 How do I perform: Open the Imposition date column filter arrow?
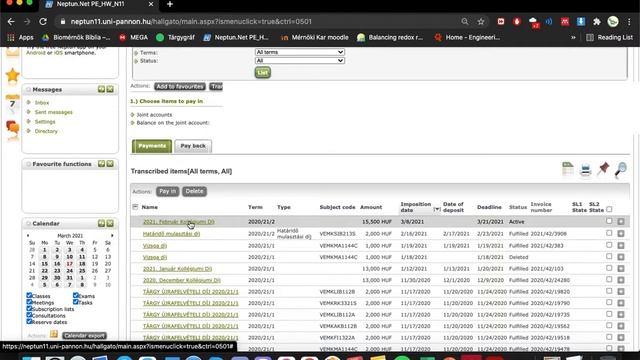(x=437, y=209)
